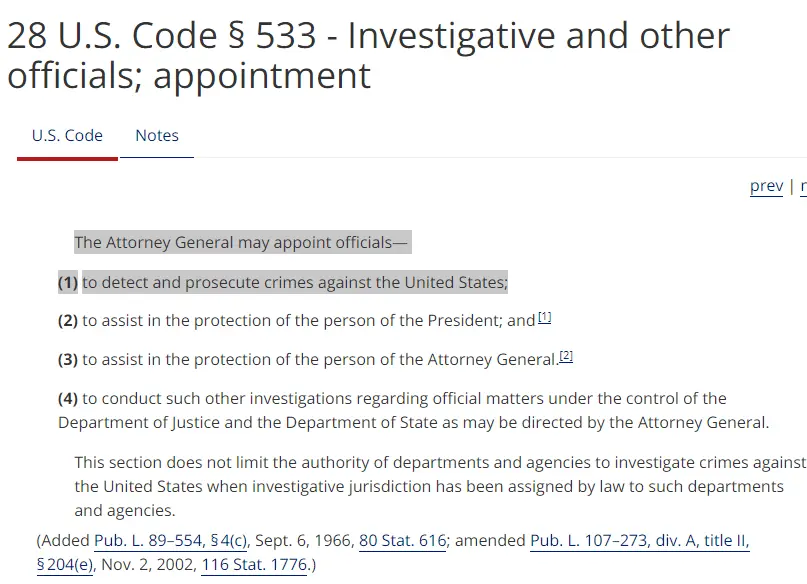Click the bold (1) paragraph marker

point(68,283)
